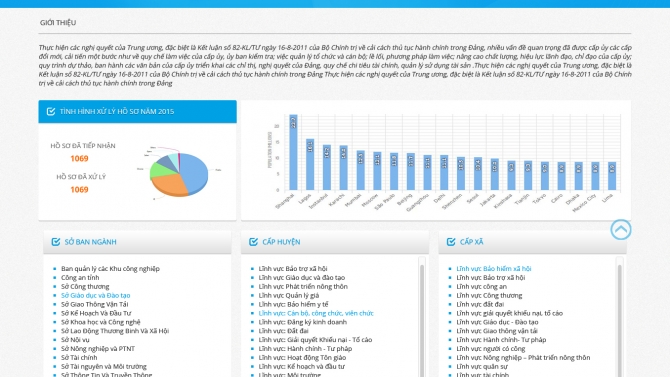This screenshot has width=670, height=377.
Task: Open Lĩnh vực: Cán bộ, công chức, viên chức
Action: [316, 313]
